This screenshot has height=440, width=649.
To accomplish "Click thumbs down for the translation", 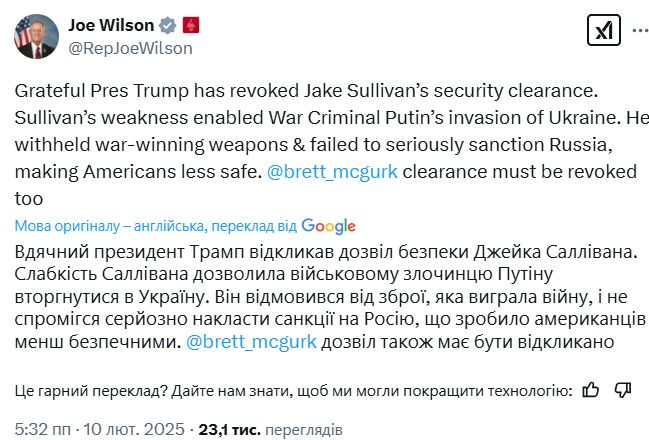I will (622, 389).
